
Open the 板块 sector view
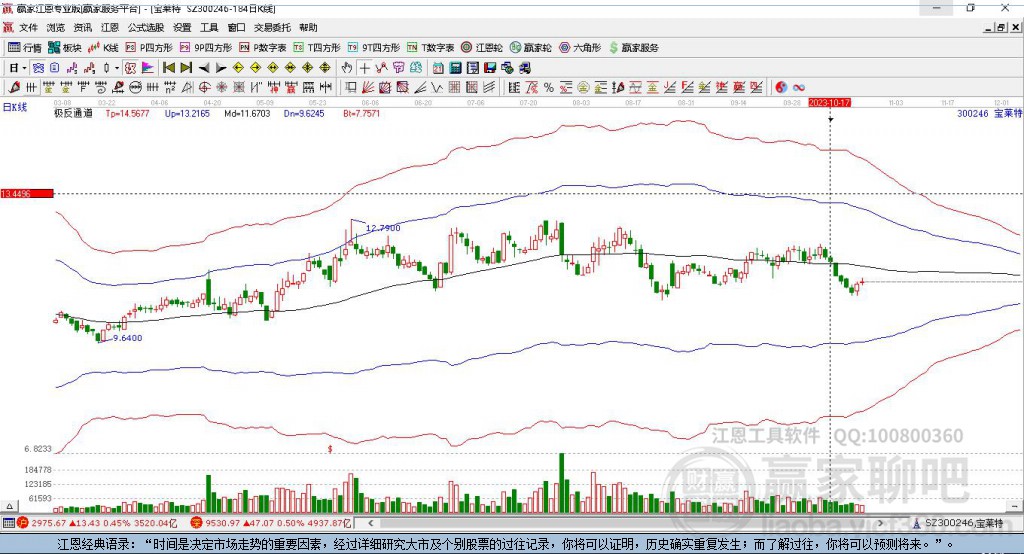pyautogui.click(x=65, y=48)
